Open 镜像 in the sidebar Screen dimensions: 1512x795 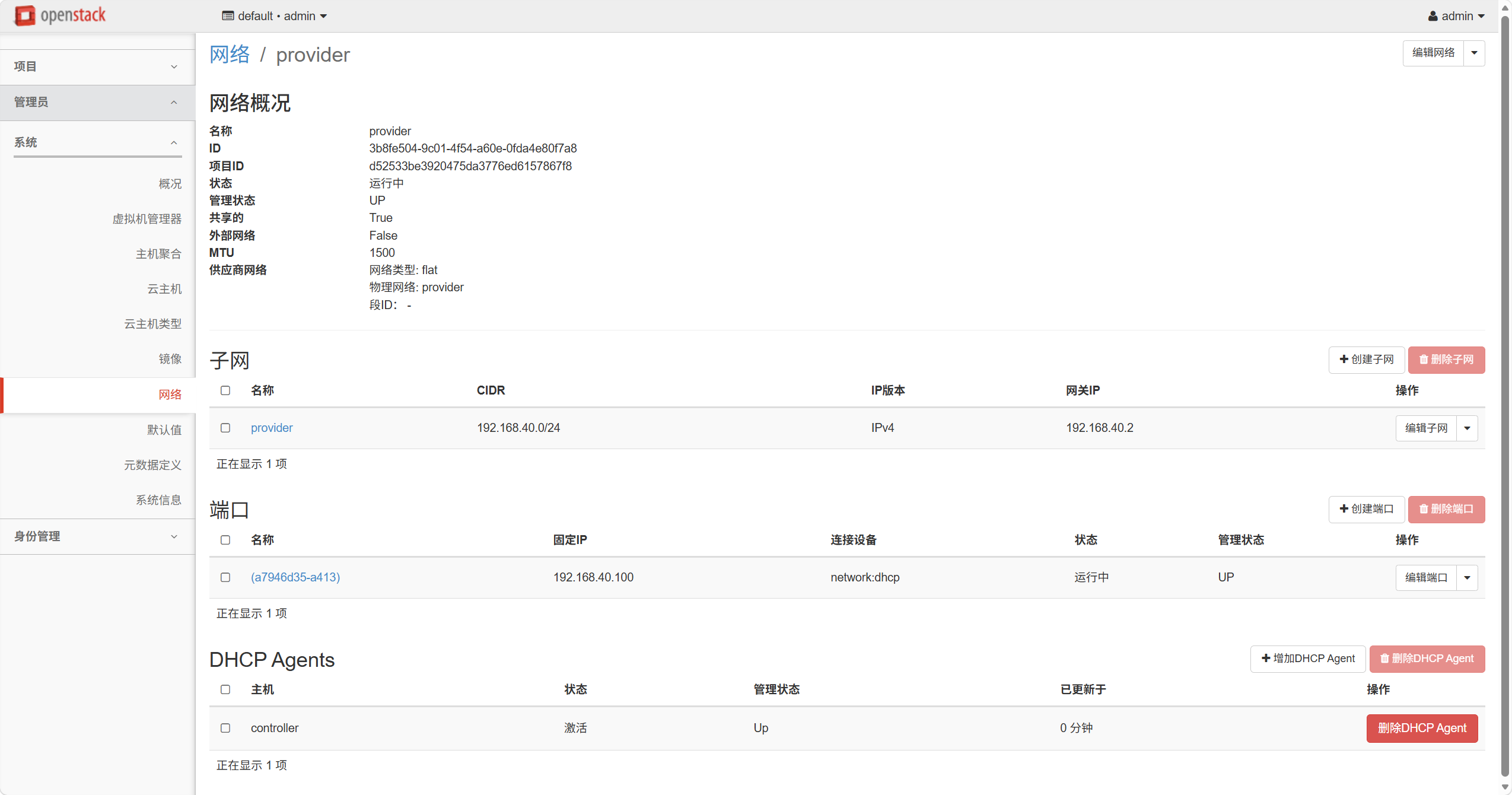[170, 359]
